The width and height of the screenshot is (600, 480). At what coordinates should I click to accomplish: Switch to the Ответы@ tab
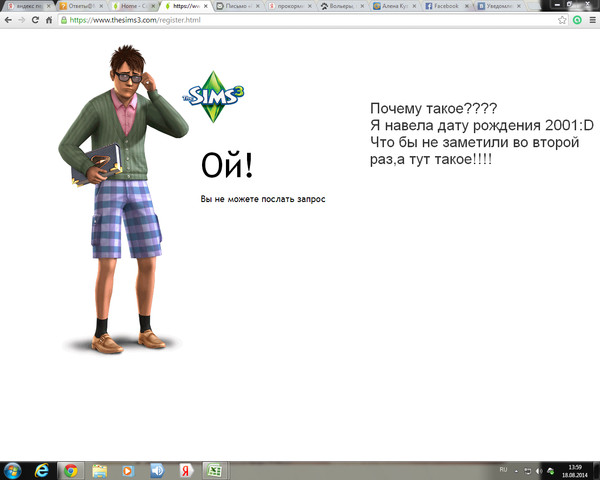click(80, 6)
